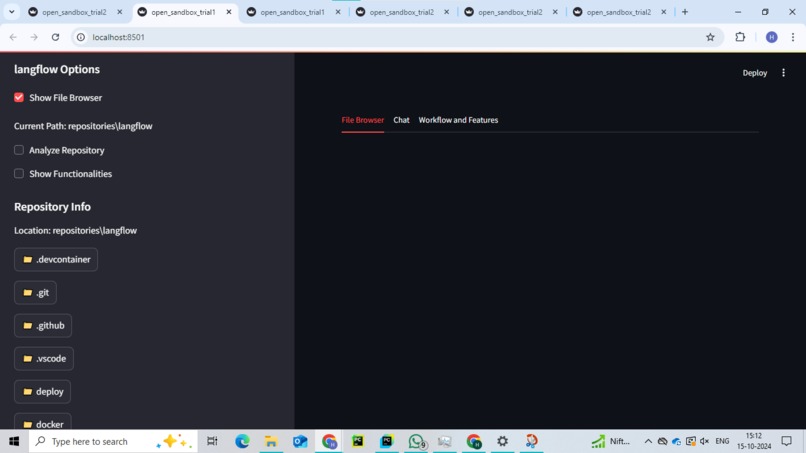Open the Chrome three-dot menu
The height and width of the screenshot is (453, 806).
pos(793,37)
